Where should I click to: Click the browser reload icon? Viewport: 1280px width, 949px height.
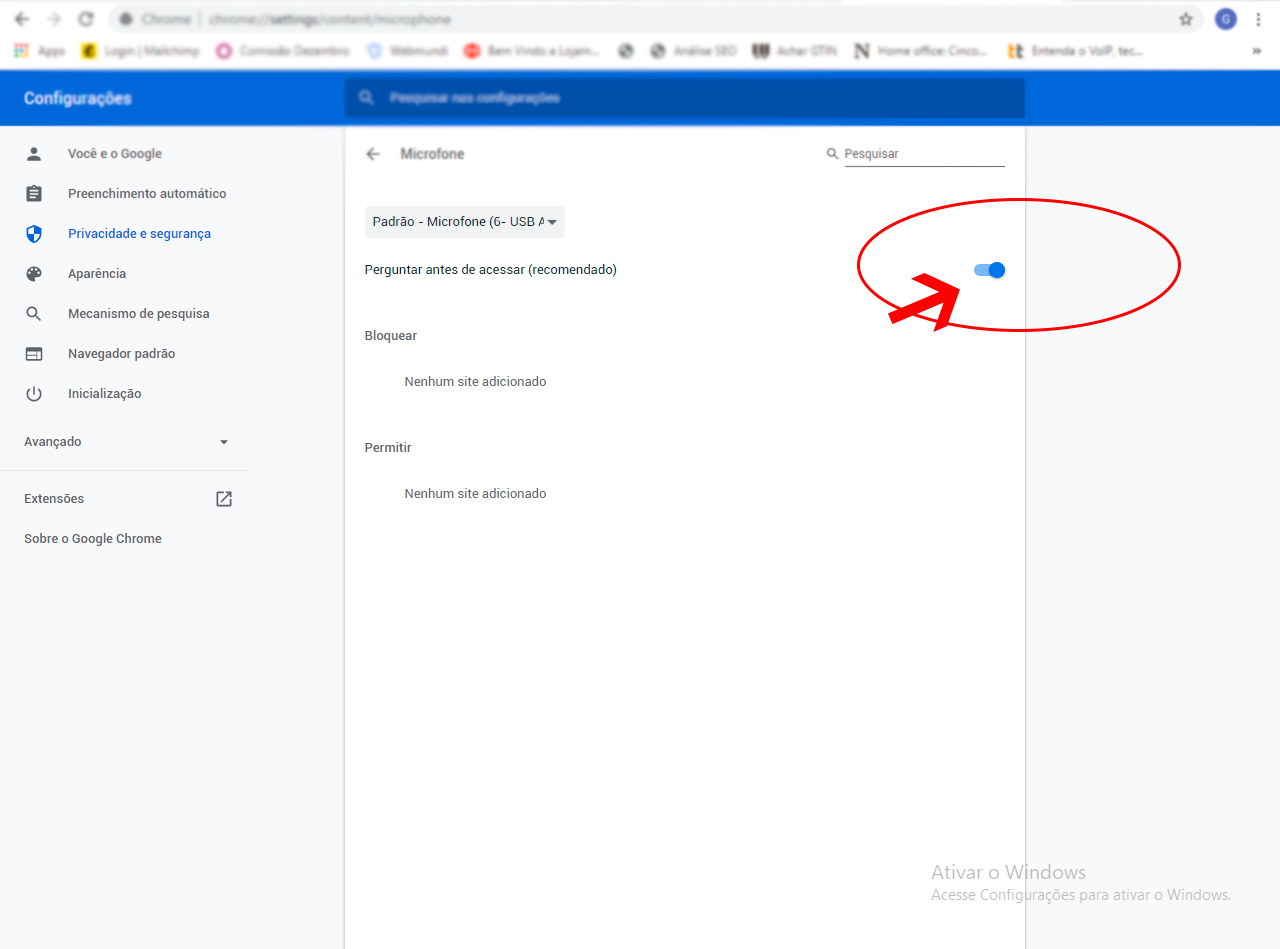click(x=86, y=19)
